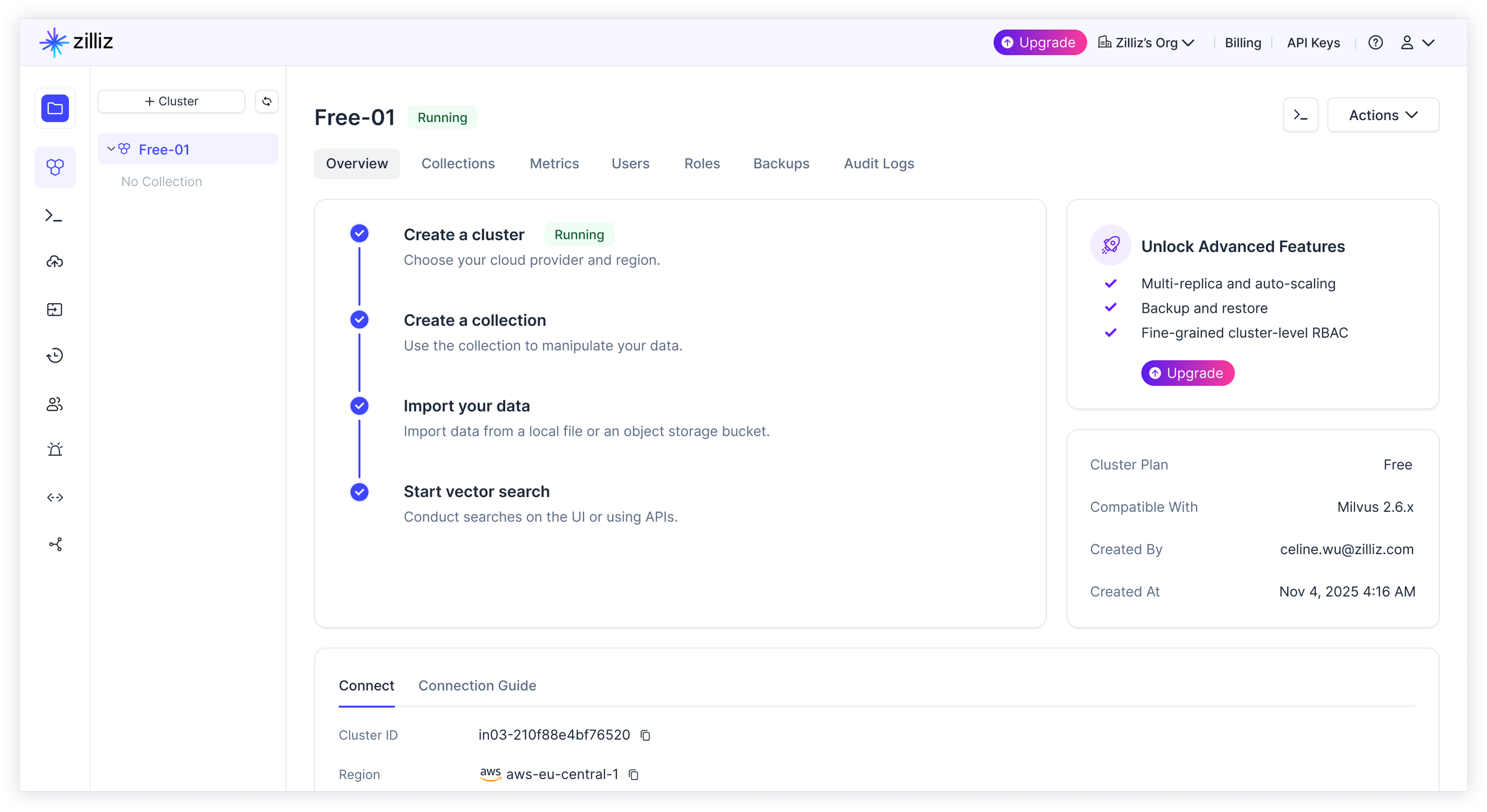Click the Import your data step checkmark
This screenshot has width=1487, height=812.
pyautogui.click(x=359, y=406)
